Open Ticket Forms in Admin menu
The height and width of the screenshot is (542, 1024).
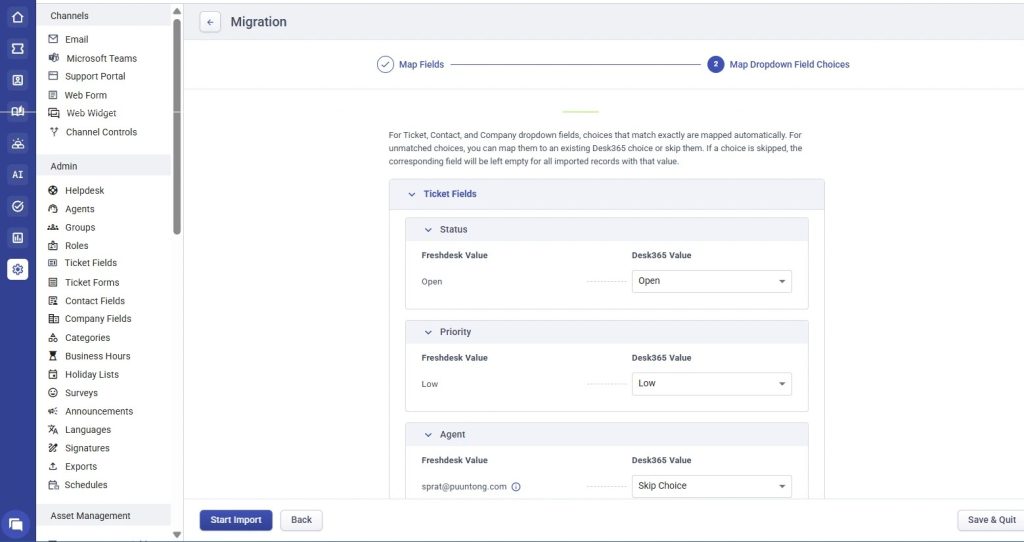(x=92, y=282)
